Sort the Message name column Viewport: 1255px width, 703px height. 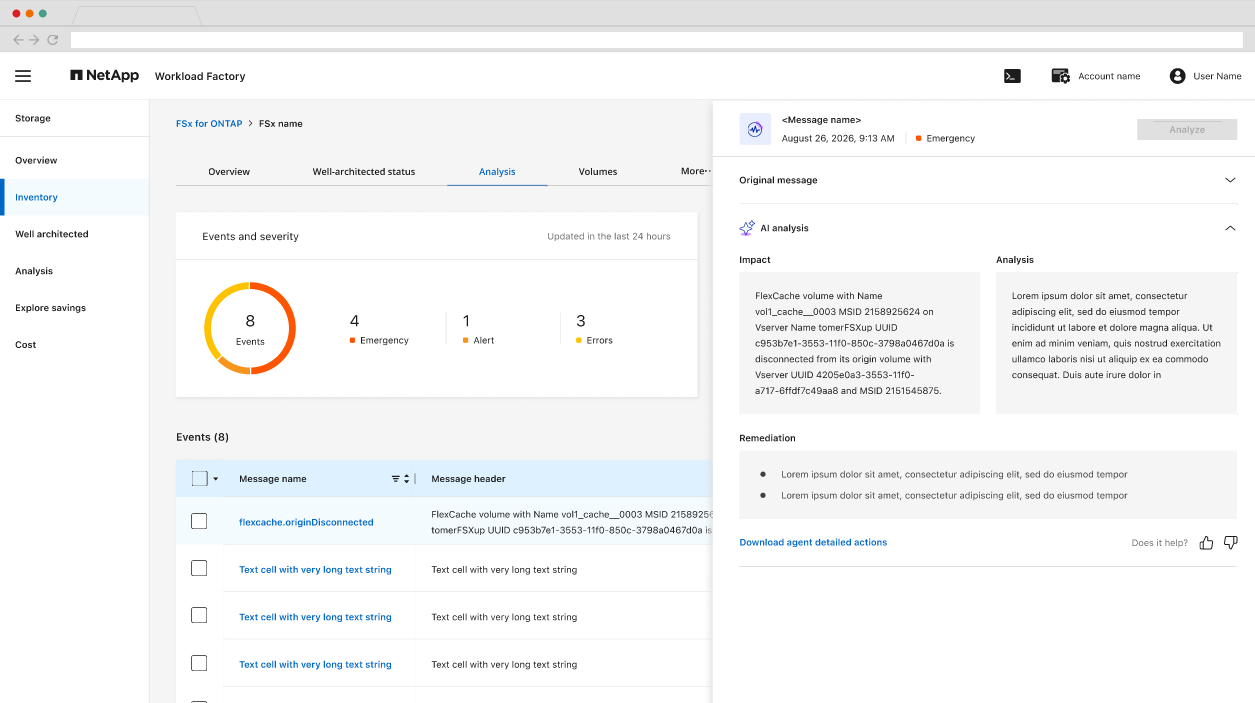406,479
